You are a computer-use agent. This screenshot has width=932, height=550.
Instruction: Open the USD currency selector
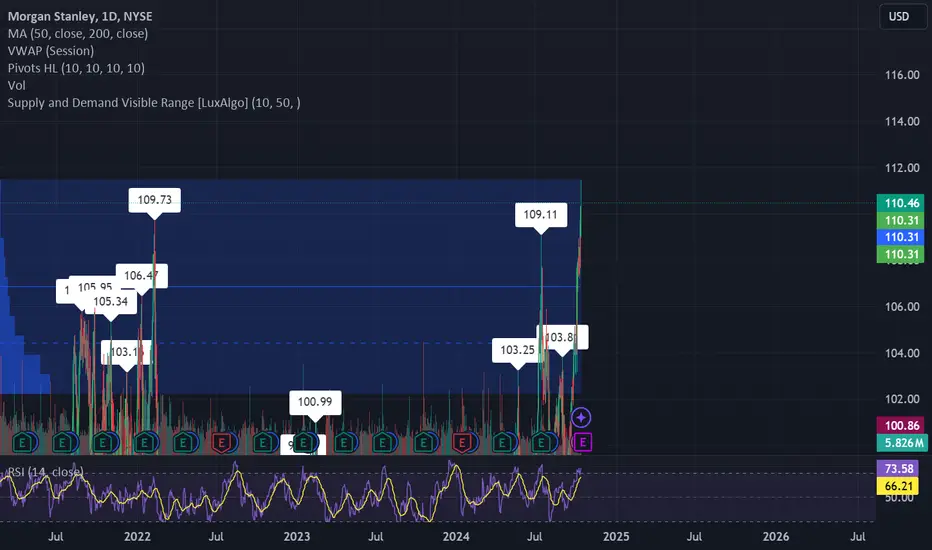coord(902,17)
